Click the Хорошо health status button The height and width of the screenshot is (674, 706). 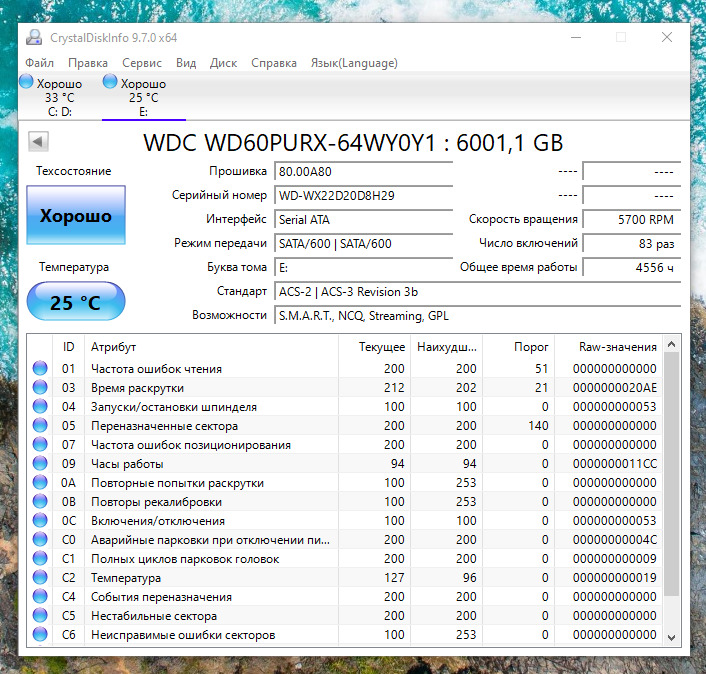coord(76,215)
